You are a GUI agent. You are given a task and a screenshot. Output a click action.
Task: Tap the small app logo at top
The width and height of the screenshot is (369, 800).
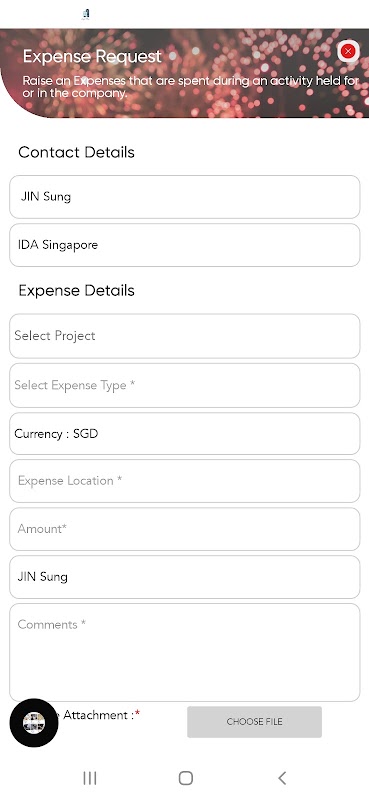86,14
